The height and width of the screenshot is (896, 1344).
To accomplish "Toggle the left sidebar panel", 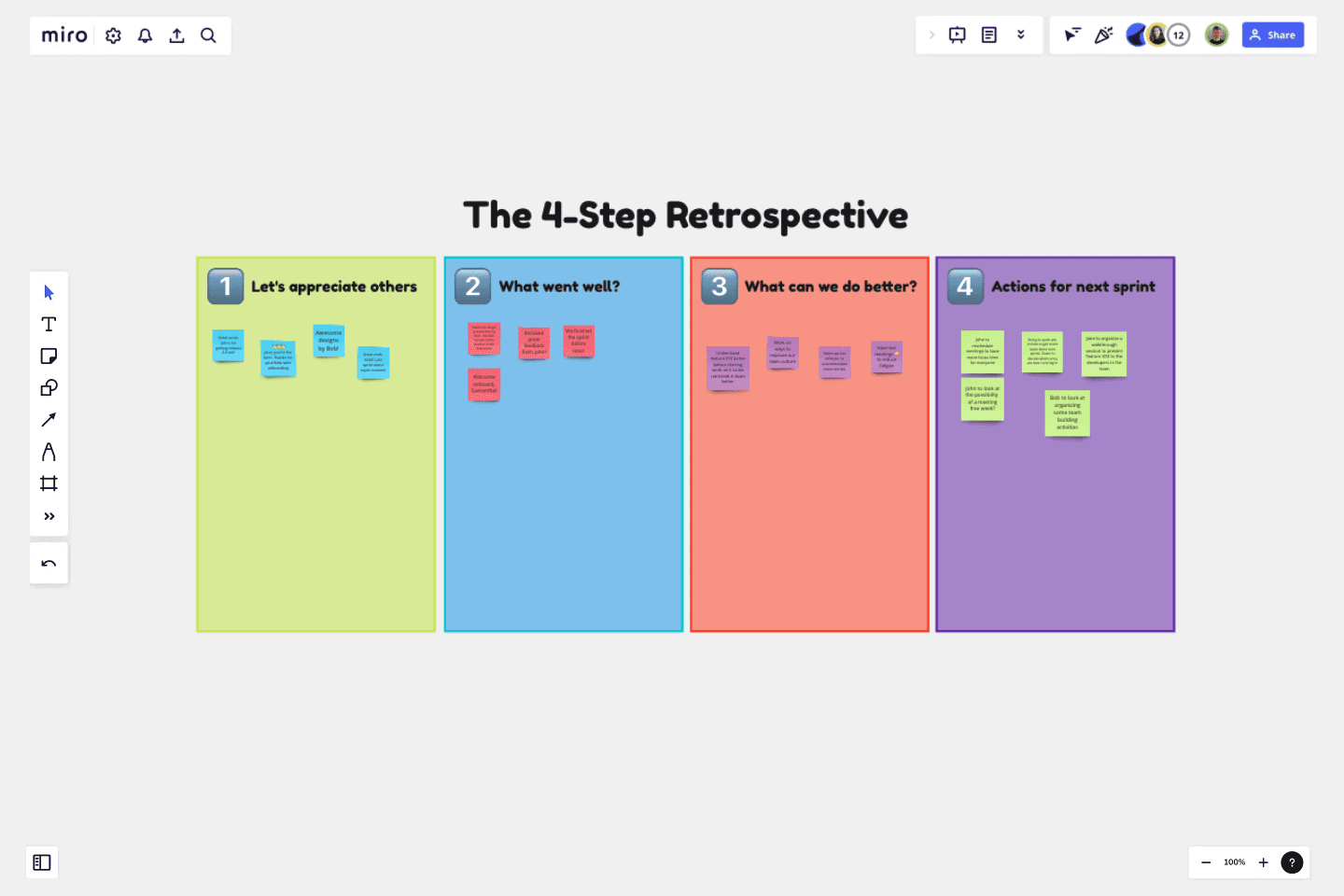I will (x=42, y=862).
